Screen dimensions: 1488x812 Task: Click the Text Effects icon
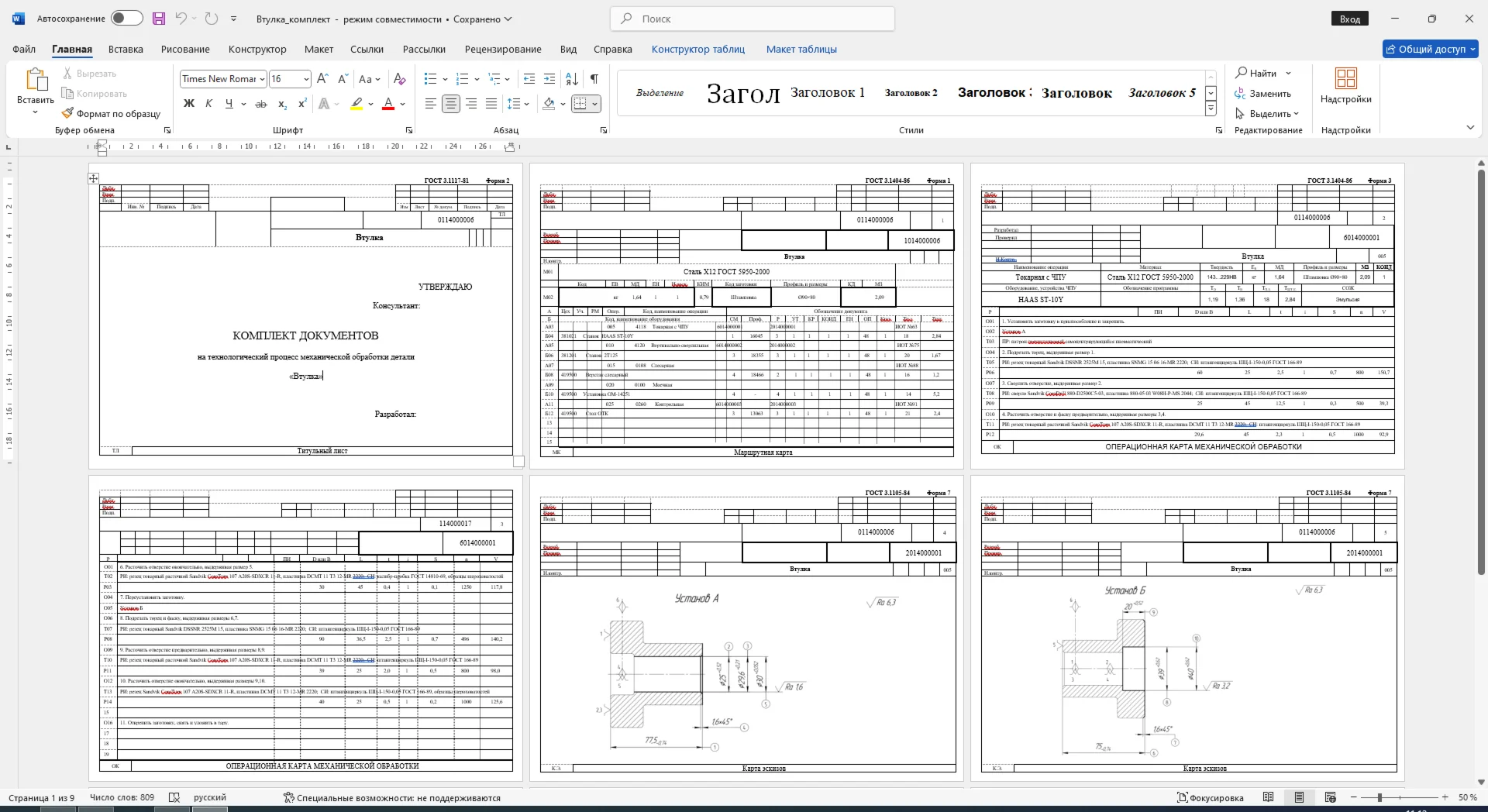coord(324,104)
